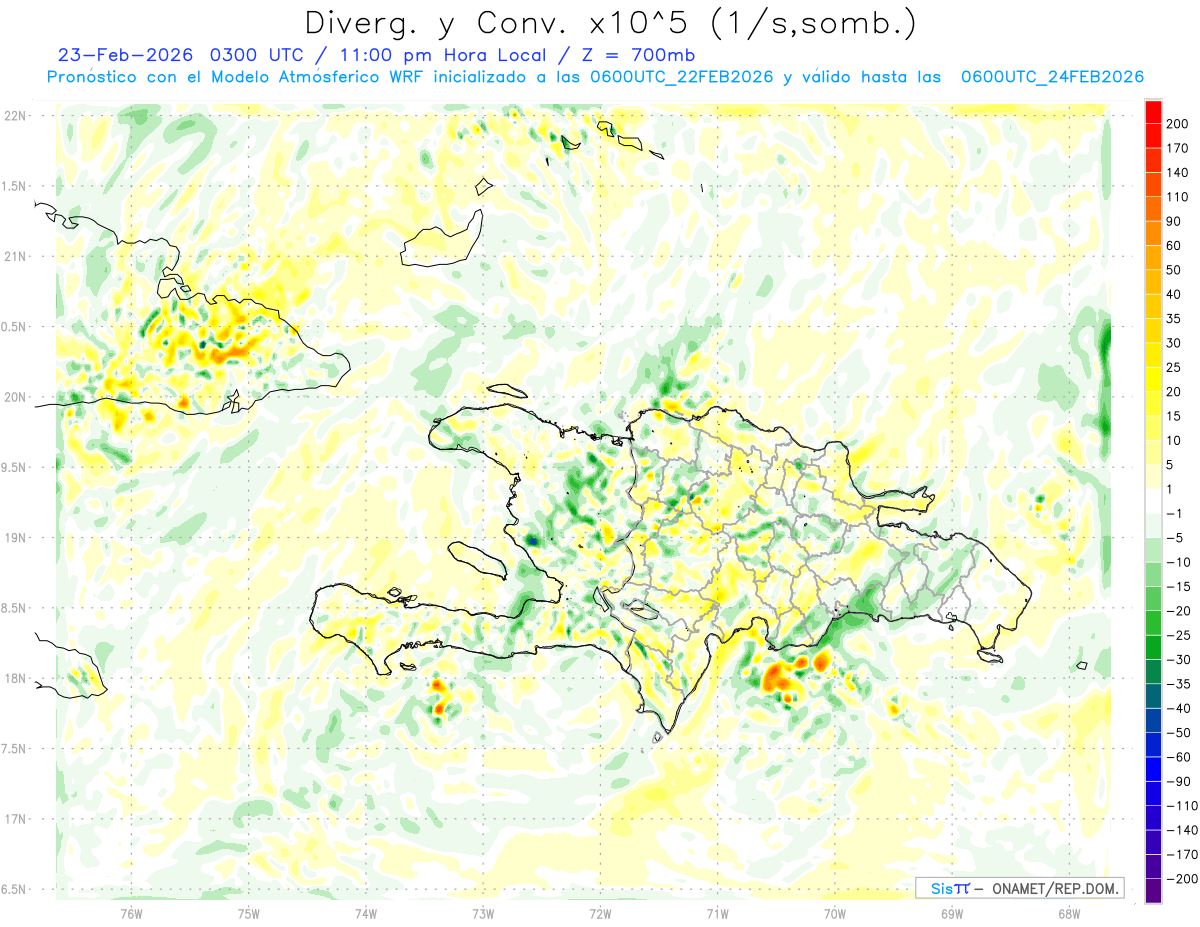1200x927 pixels.
Task: Click the 76W longitude label
Action: click(132, 913)
